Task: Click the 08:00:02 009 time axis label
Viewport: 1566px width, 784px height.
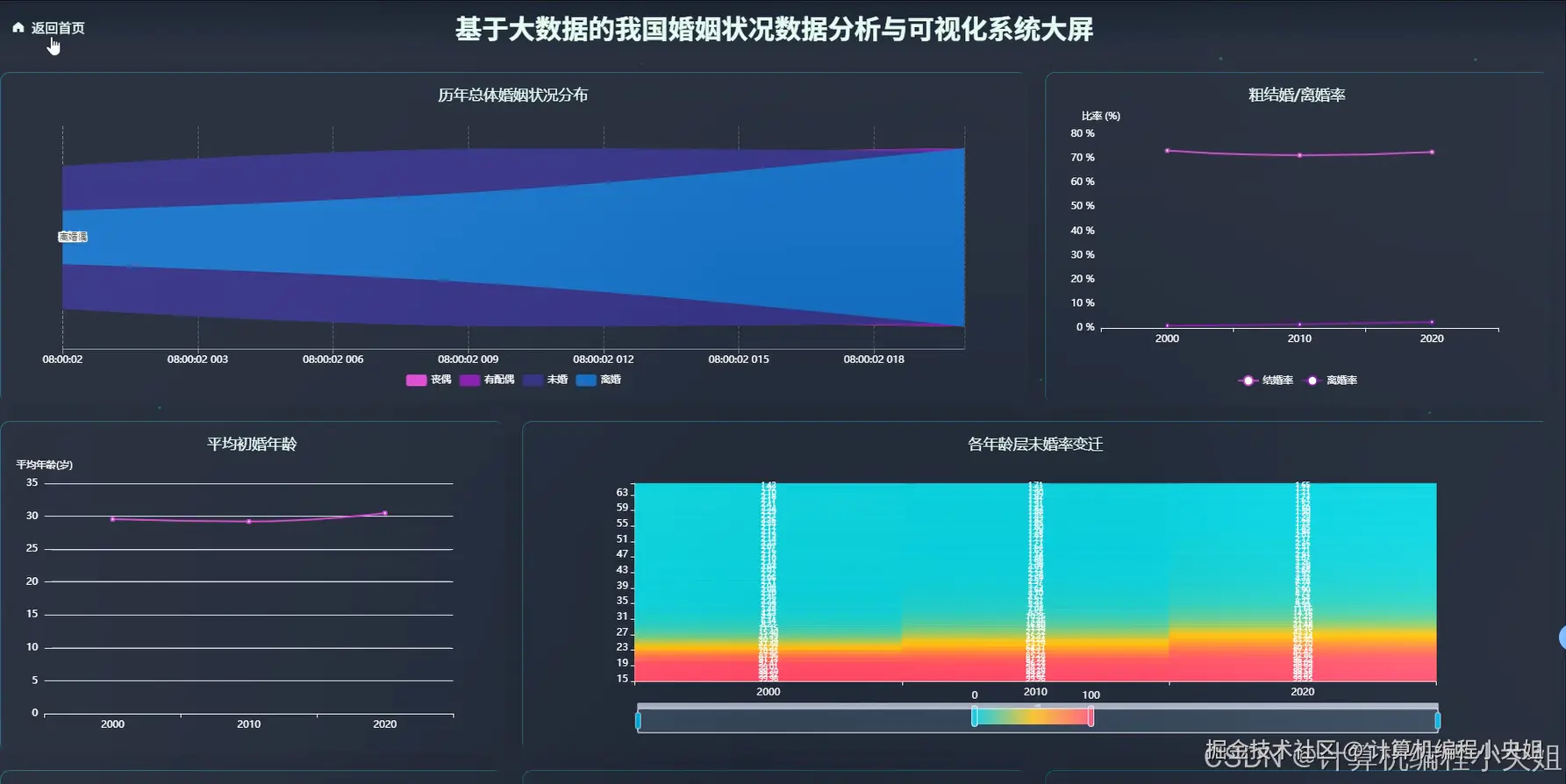Action: 468,359
